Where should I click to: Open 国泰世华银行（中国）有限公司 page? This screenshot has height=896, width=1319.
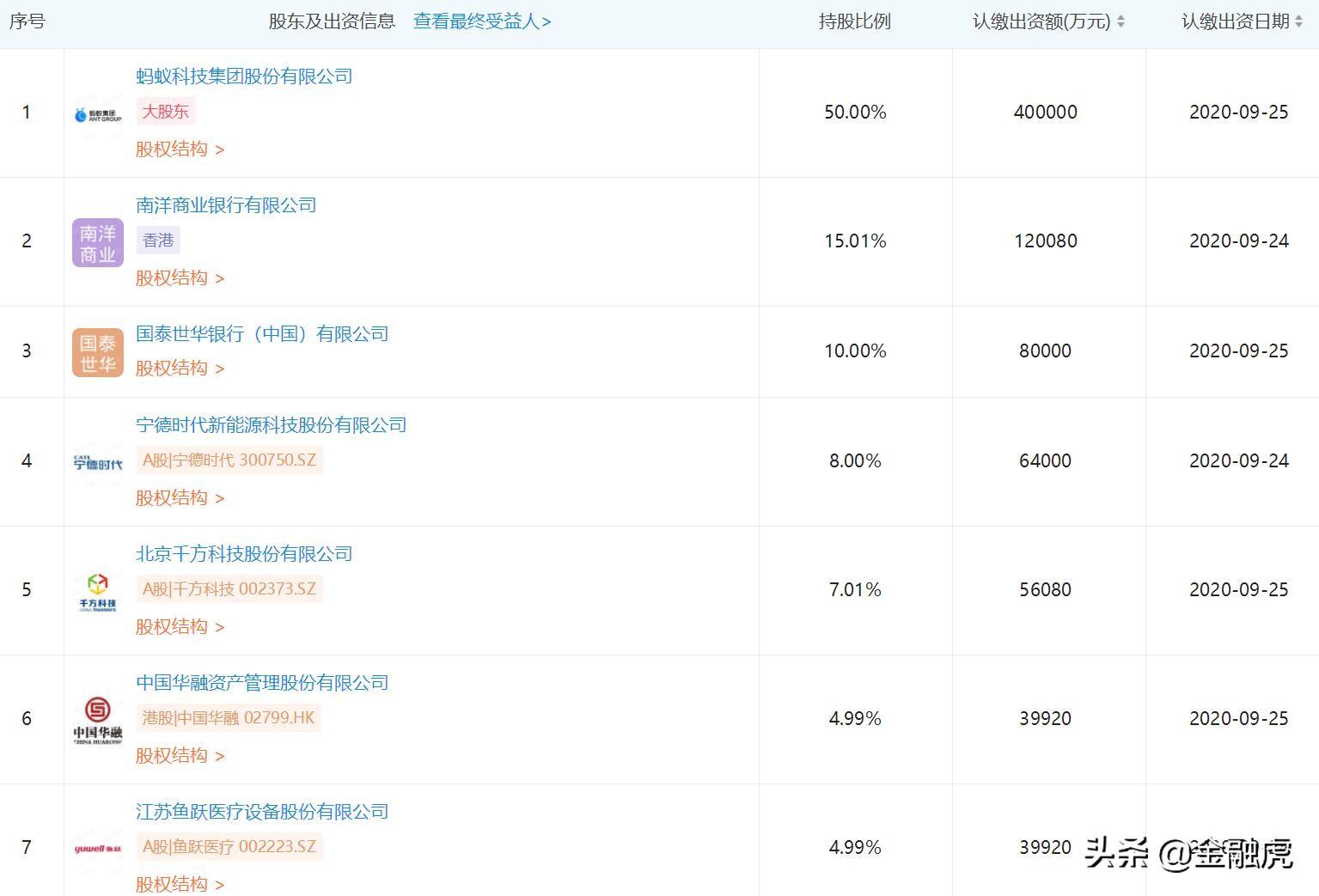tap(262, 334)
